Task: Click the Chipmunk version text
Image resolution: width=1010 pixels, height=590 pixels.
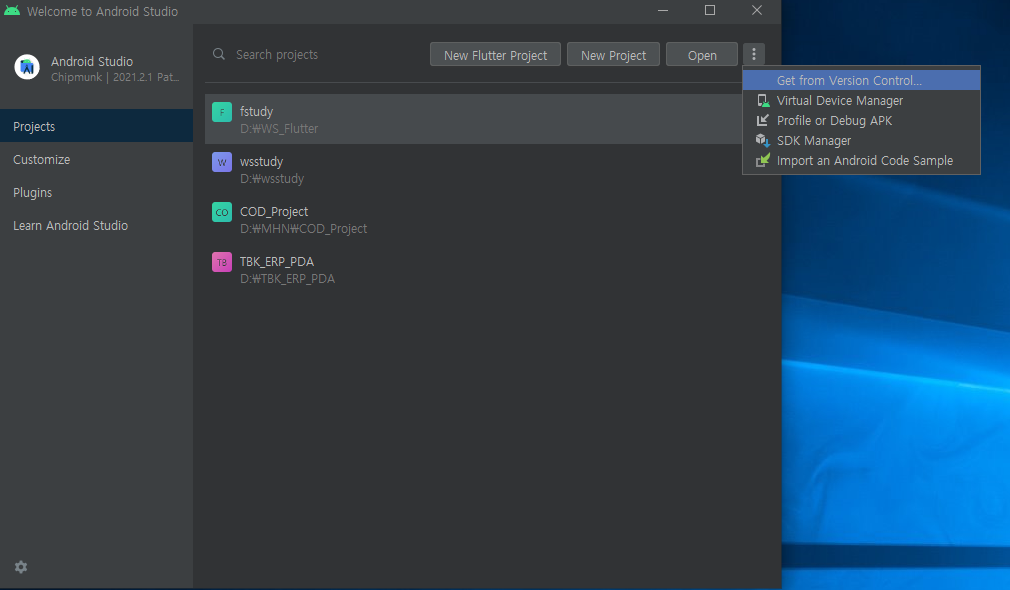Action: coord(115,77)
